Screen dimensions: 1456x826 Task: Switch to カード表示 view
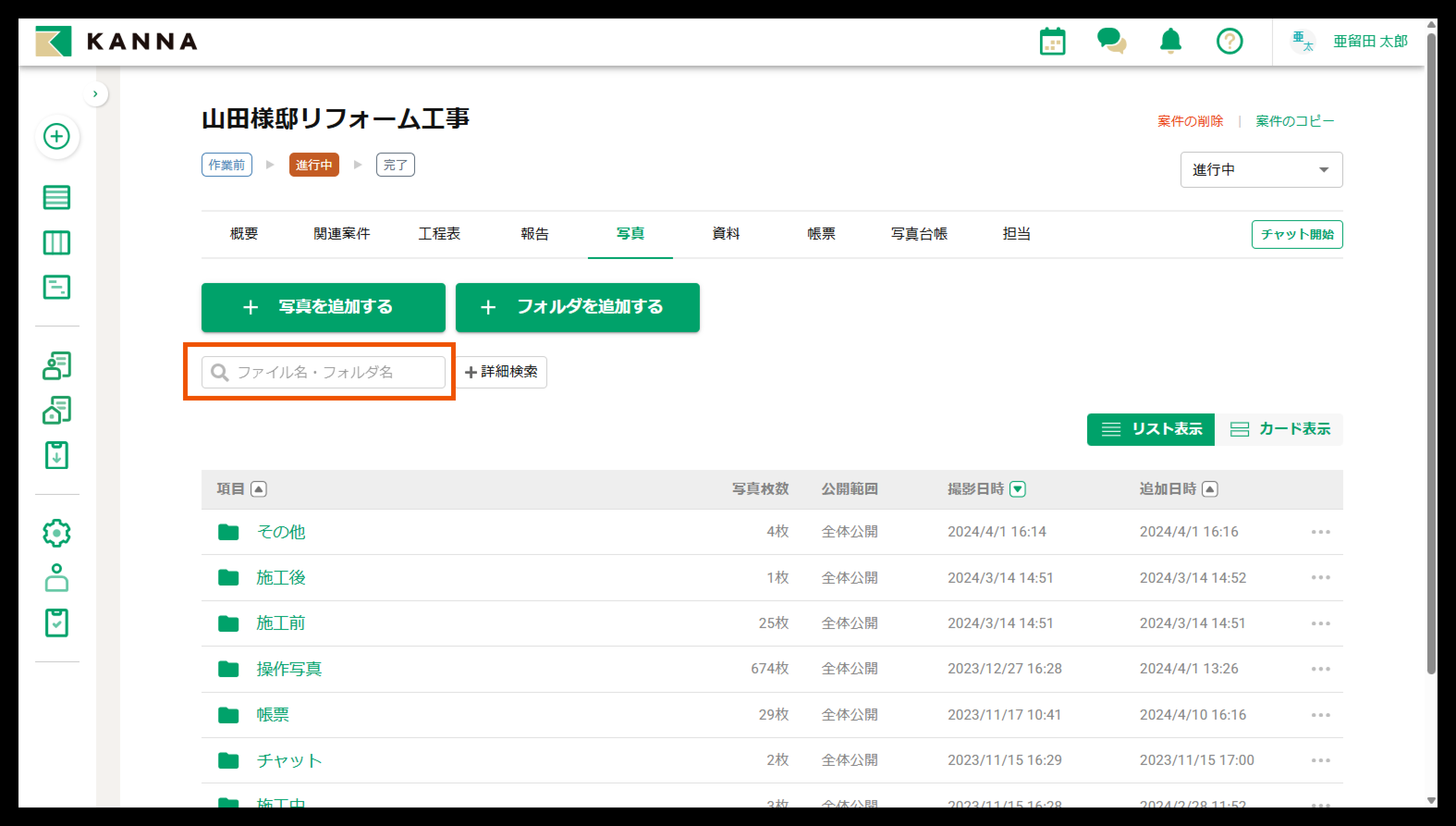pos(1280,430)
